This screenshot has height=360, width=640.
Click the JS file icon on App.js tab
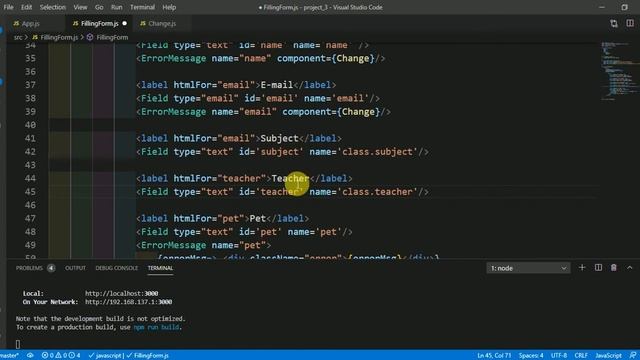click(x=16, y=24)
